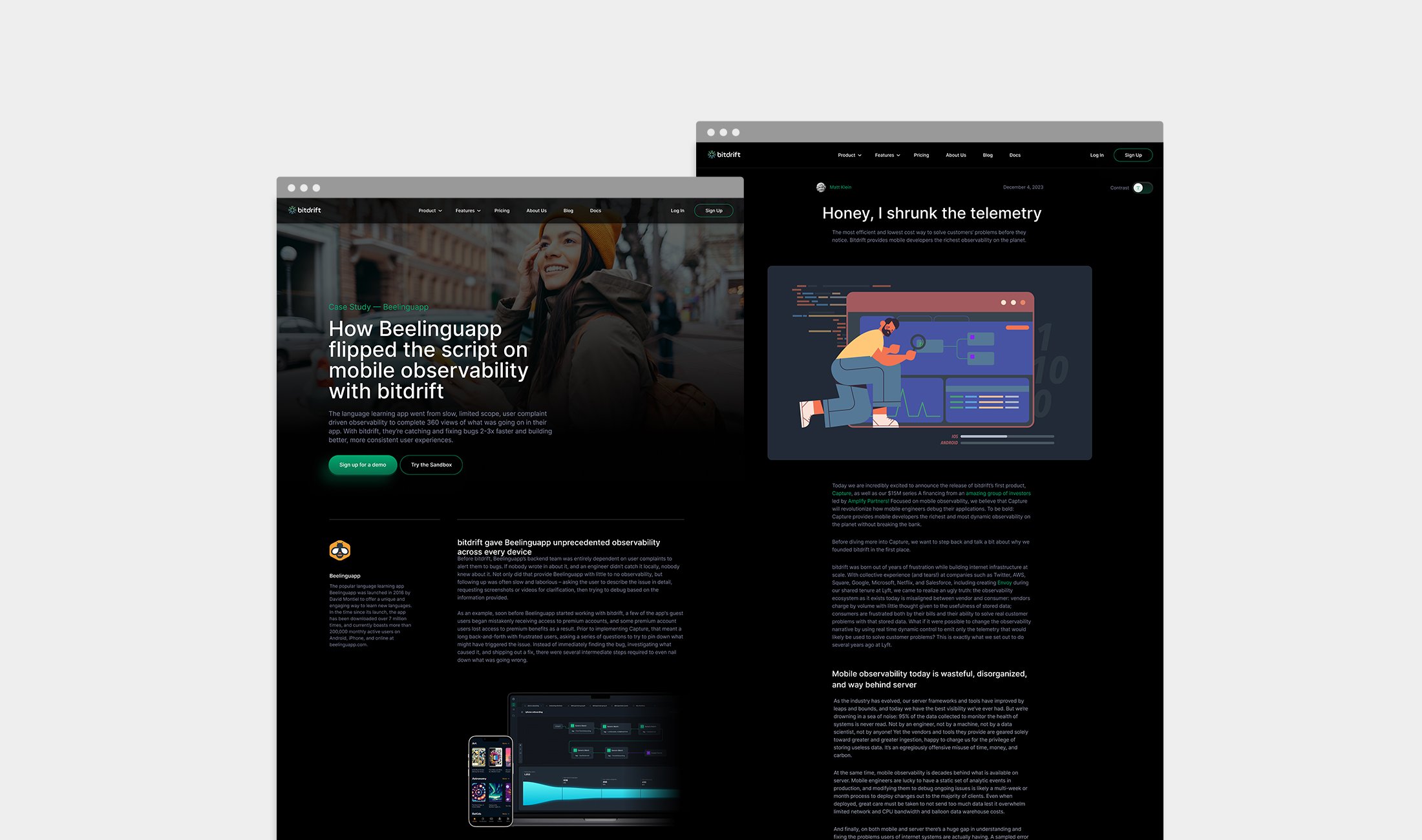Click the bitdrift logo in the blog post window
Image resolution: width=1422 pixels, height=840 pixels.
(x=724, y=154)
